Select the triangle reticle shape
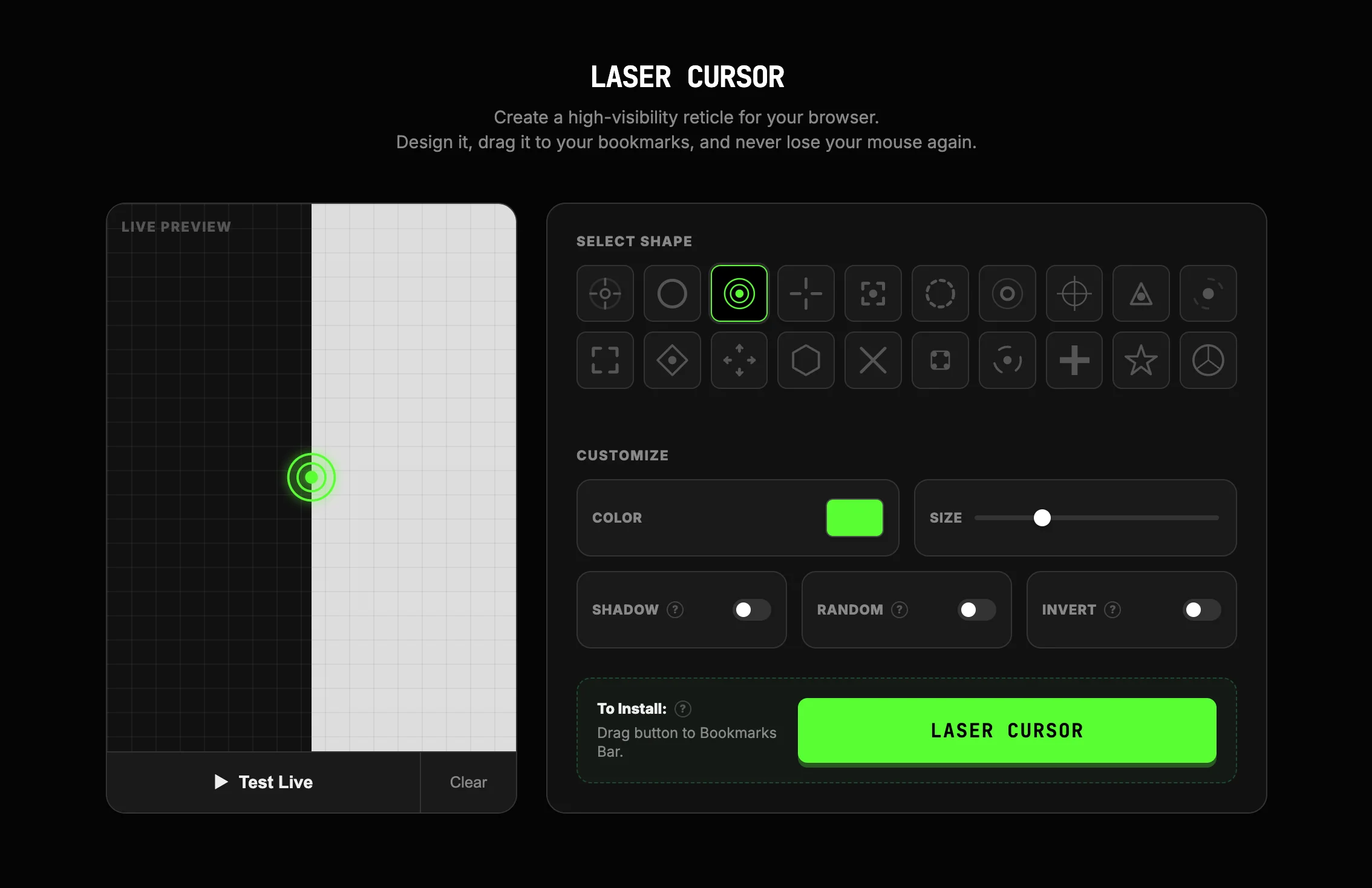Viewport: 1372px width, 888px height. 1141,294
